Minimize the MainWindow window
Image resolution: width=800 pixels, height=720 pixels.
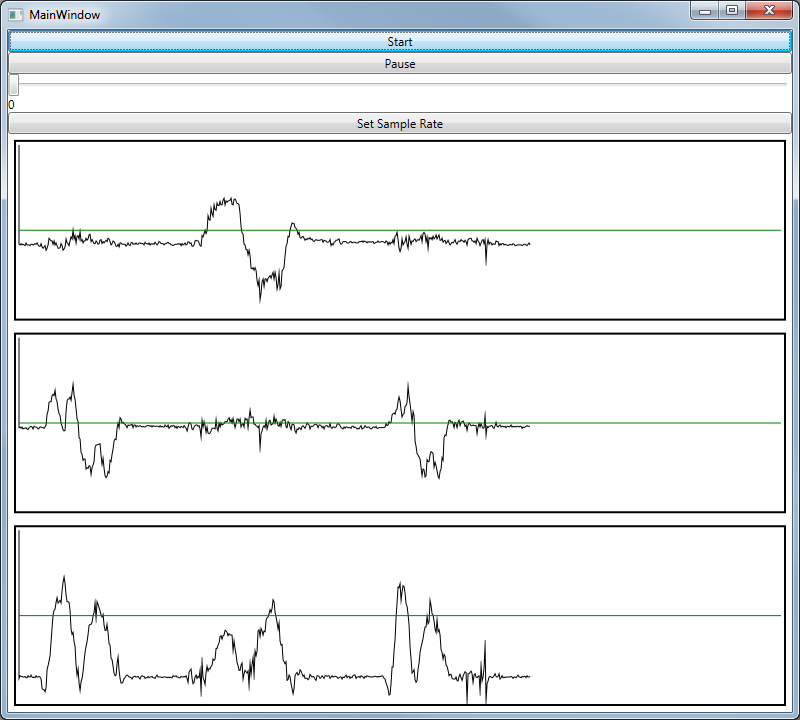[706, 11]
